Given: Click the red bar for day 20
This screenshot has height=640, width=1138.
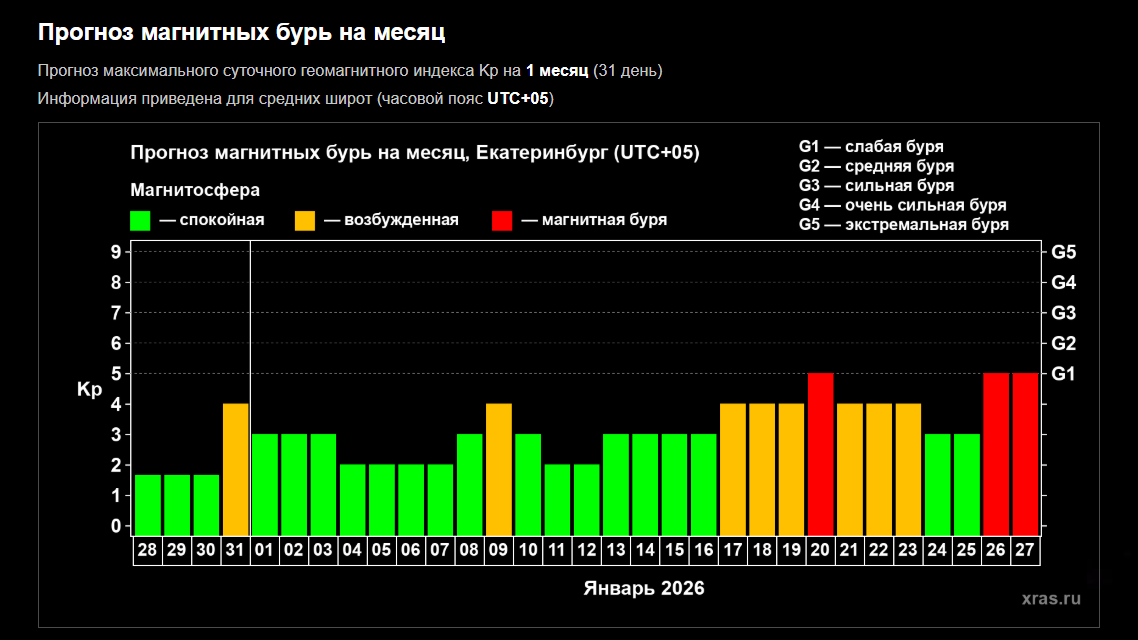Looking at the screenshot, I should tap(820, 454).
